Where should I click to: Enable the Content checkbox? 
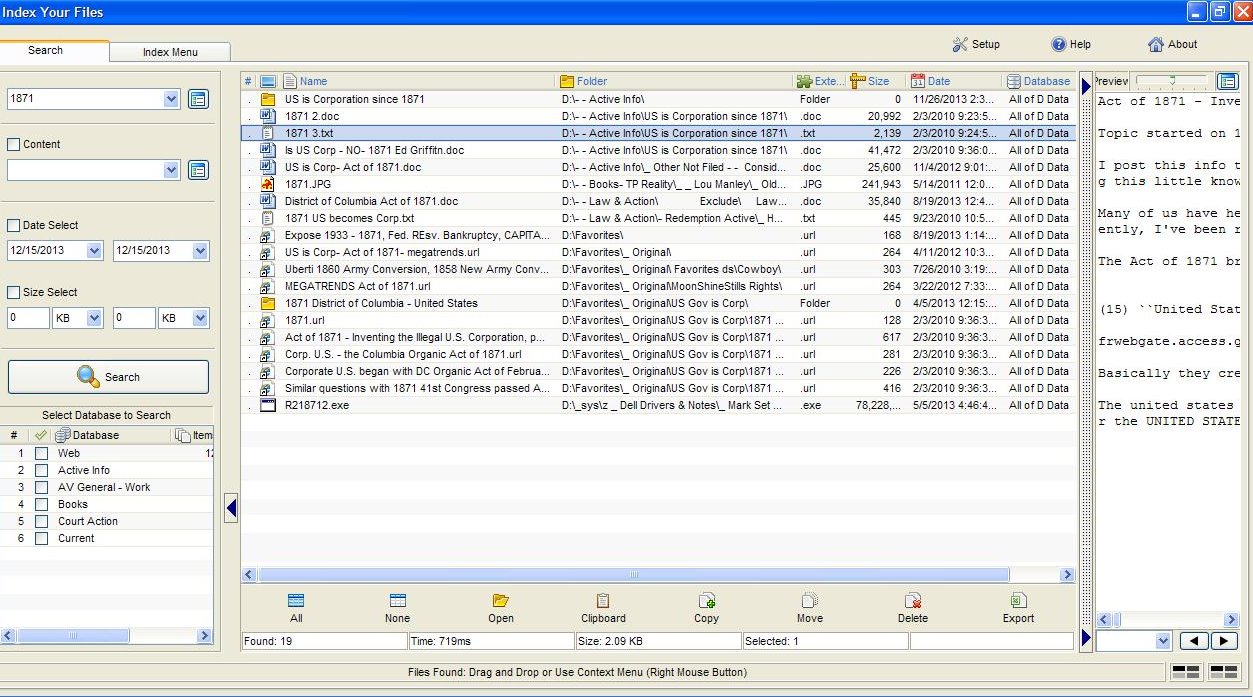coord(14,144)
